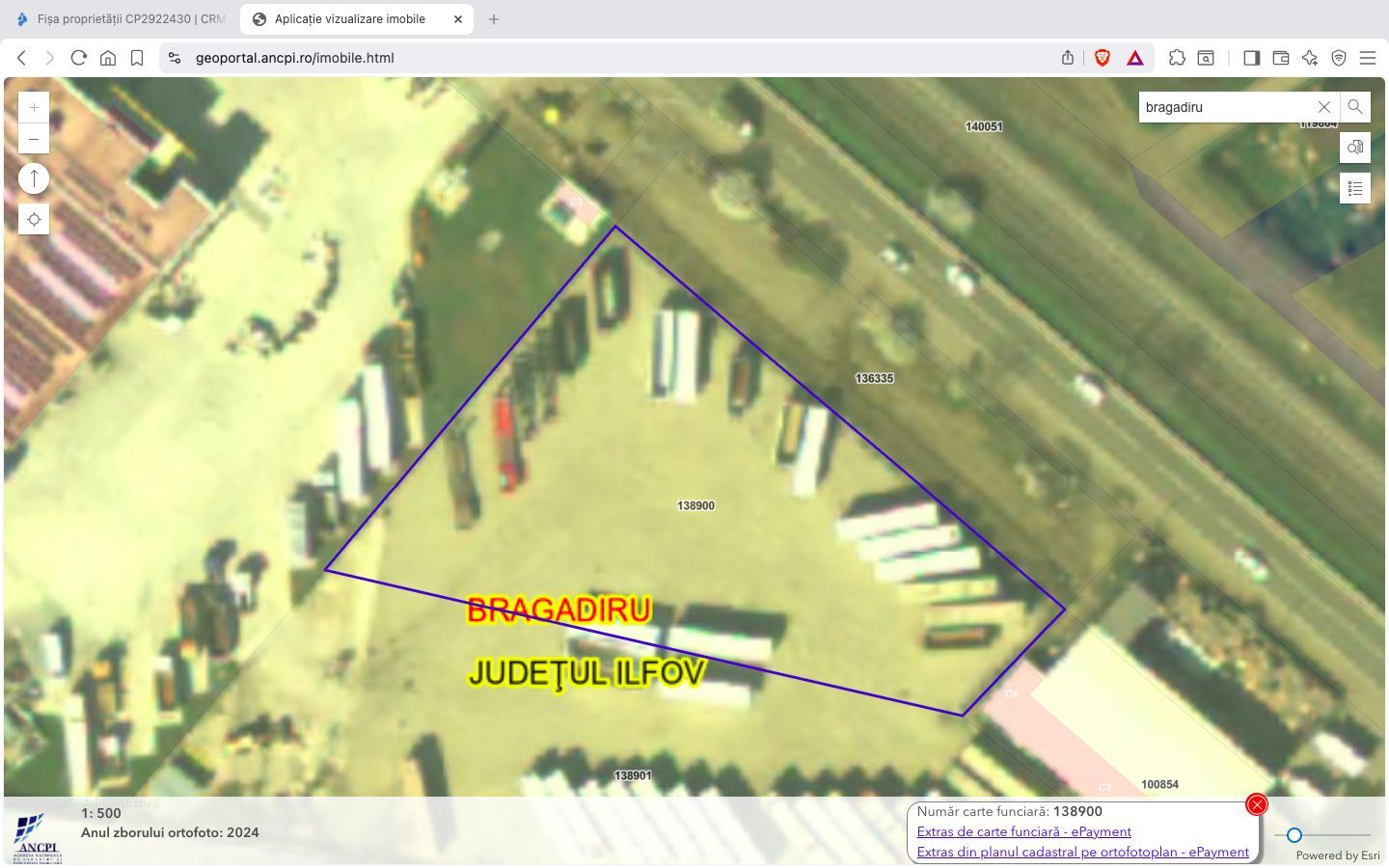Open Extras din planul cadastral pe ortofotoplan link
1389x868 pixels.
(x=1083, y=852)
